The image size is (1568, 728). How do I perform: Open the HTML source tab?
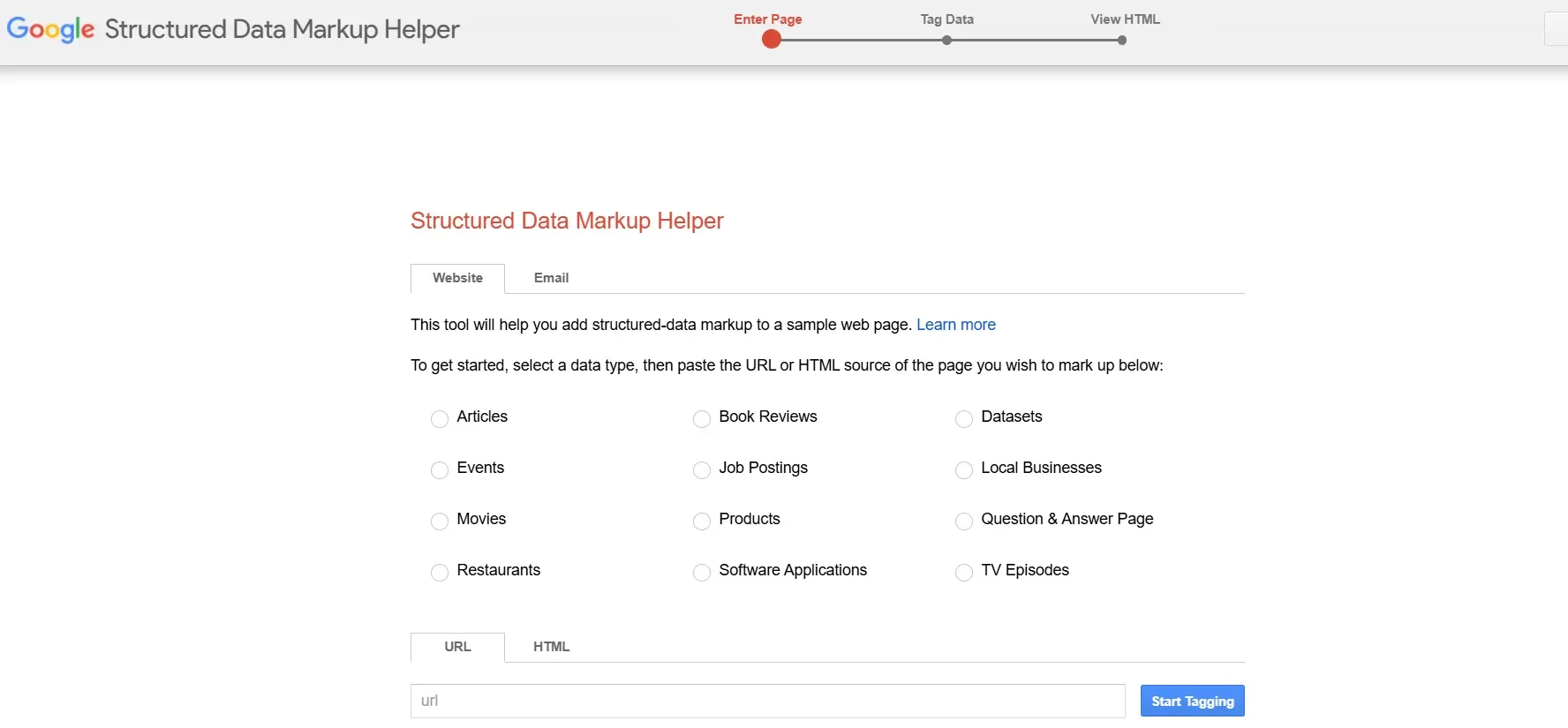click(x=551, y=647)
